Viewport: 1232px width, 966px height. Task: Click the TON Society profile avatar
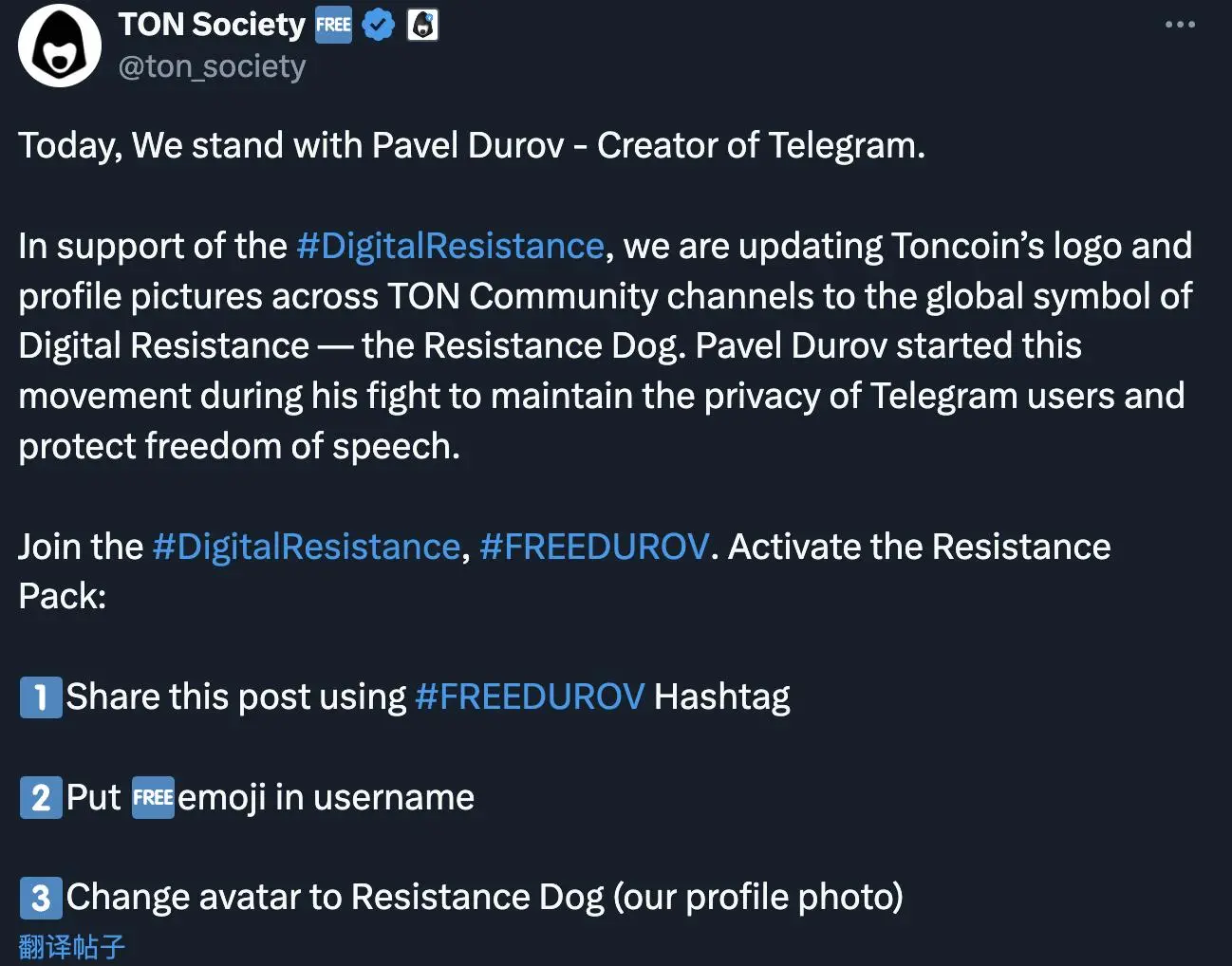[60, 46]
